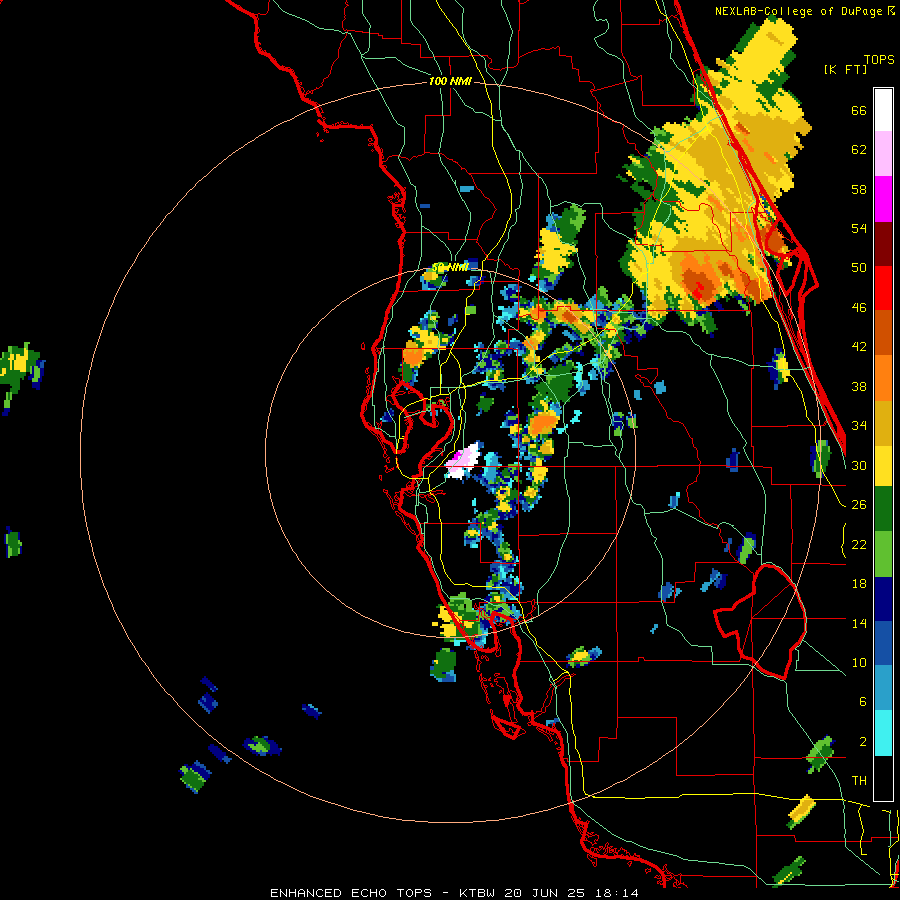The height and width of the screenshot is (900, 900).
Task: Click the dark maroon legend swatch
Action: 883,243
